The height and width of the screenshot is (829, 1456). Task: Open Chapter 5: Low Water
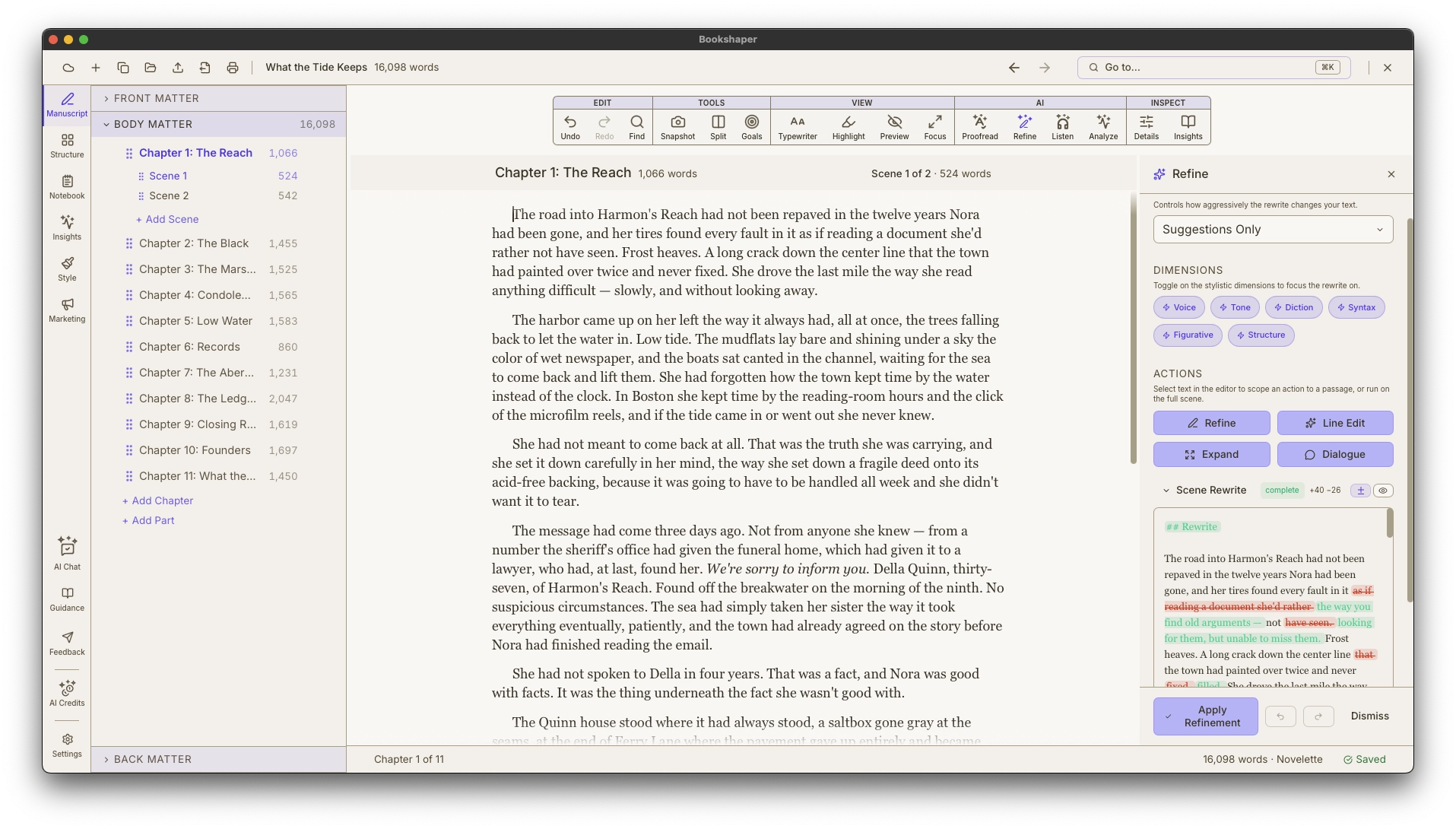pos(195,321)
